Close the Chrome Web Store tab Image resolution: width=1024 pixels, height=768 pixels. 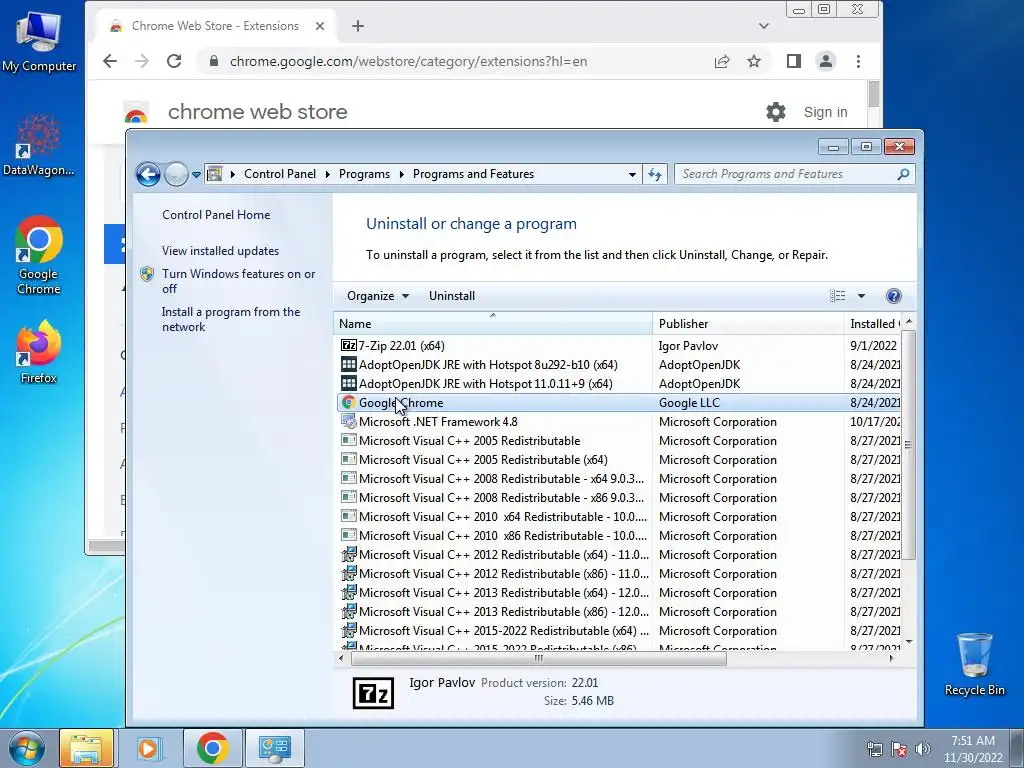pyautogui.click(x=320, y=26)
